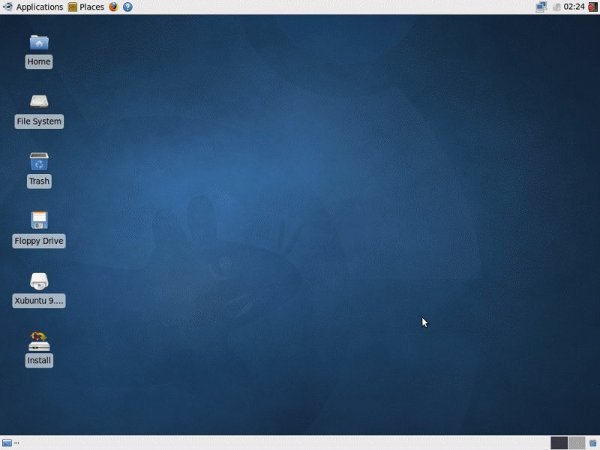Switch to the first workspace in pager
The width and height of the screenshot is (600, 450).
559,443
